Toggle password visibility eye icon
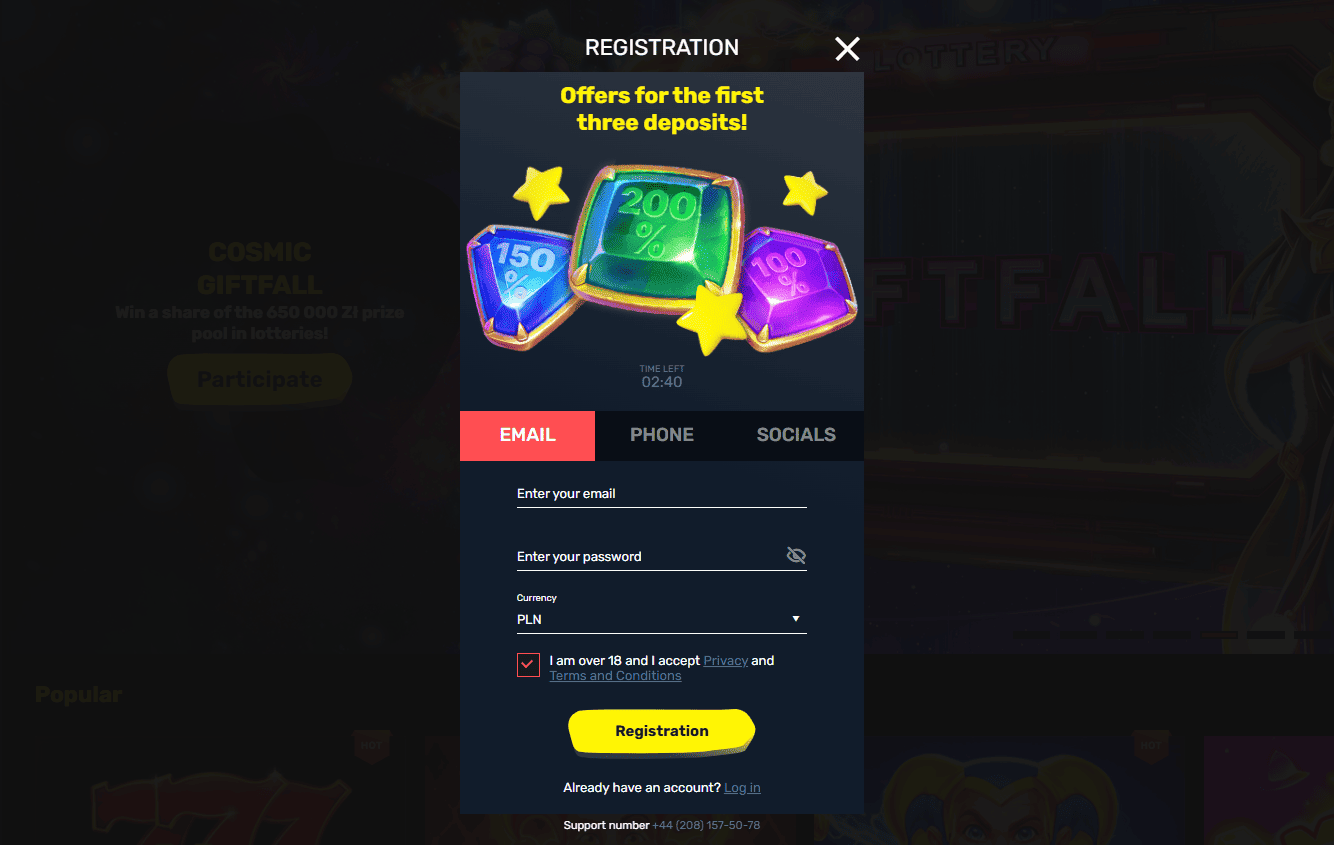The image size is (1334, 845). pos(796,556)
